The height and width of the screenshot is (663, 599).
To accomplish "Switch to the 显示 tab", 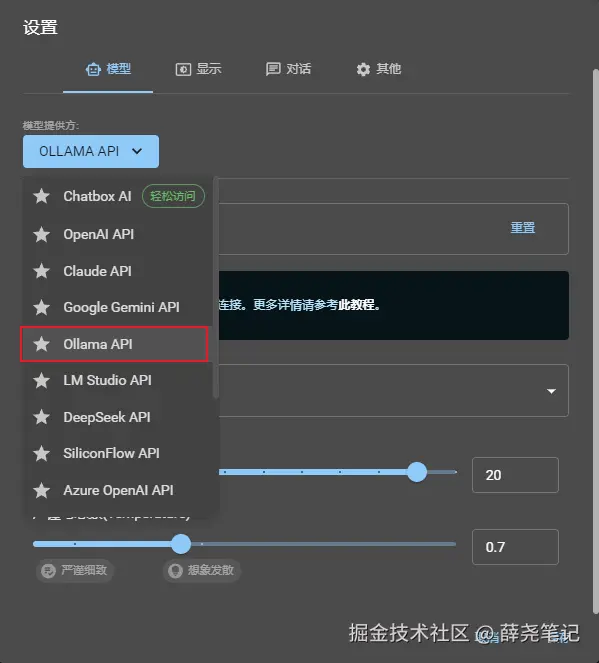I will coord(198,69).
